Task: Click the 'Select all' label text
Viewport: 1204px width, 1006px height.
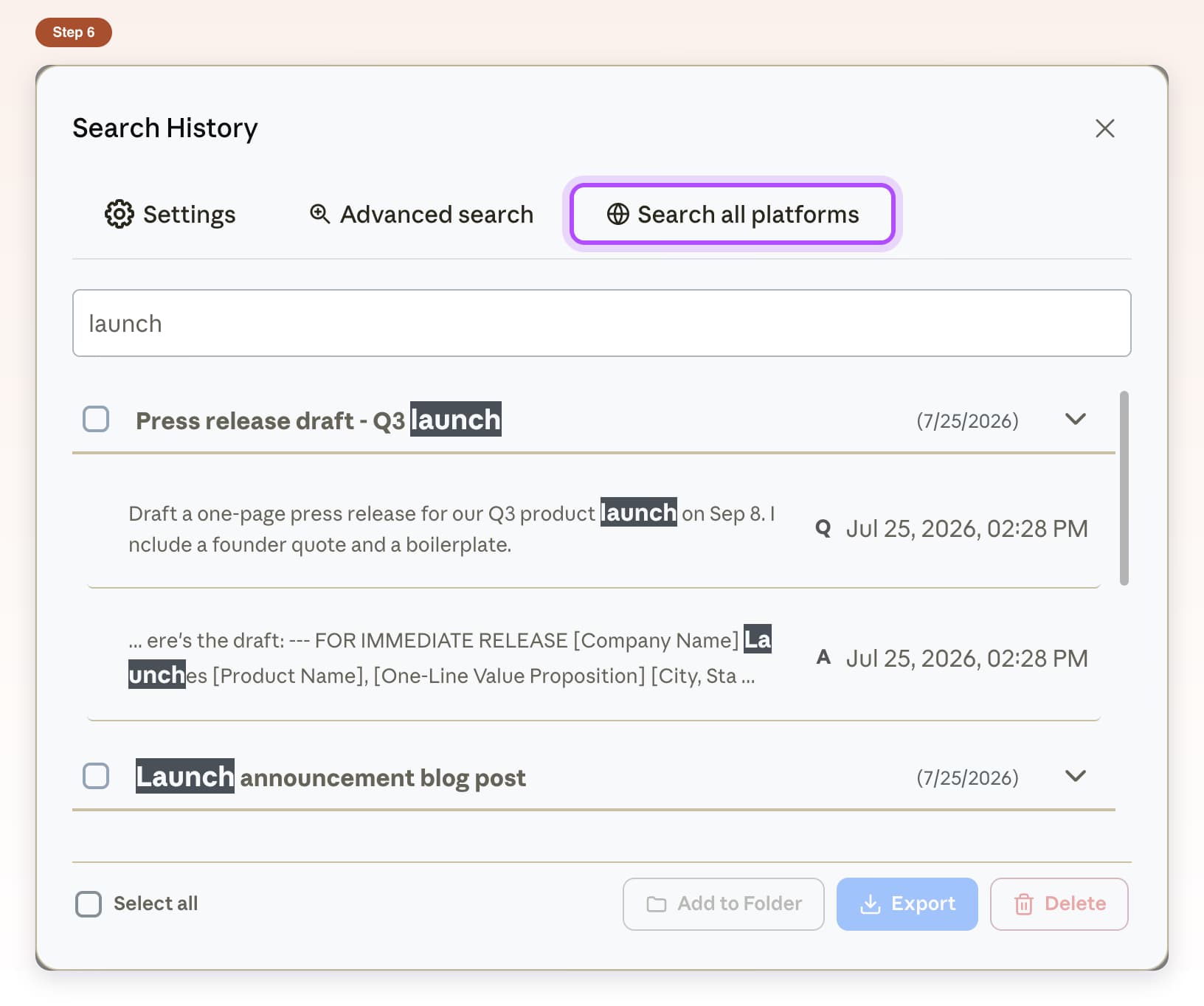Action: tap(156, 903)
